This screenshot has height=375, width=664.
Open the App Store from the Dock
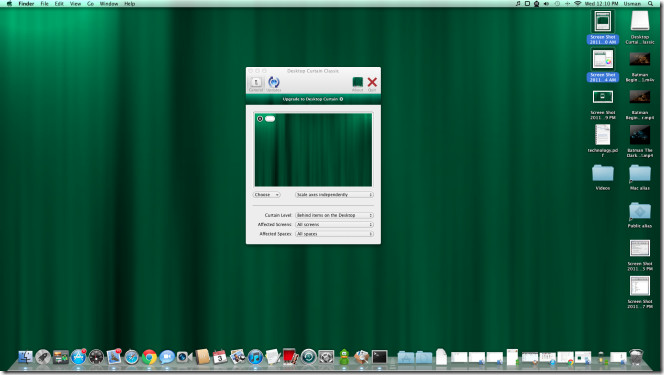pos(78,357)
